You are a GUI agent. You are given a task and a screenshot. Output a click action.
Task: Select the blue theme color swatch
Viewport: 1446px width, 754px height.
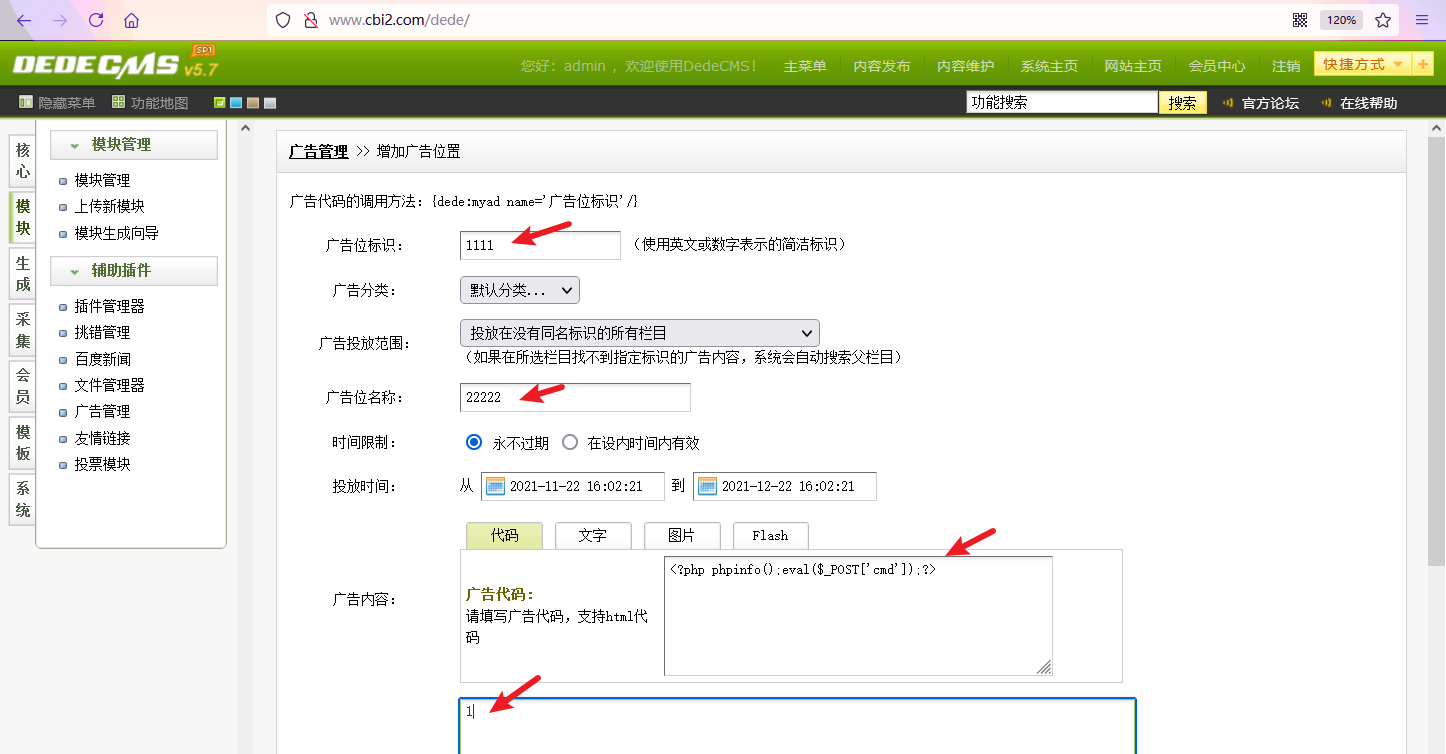pyautogui.click(x=236, y=103)
